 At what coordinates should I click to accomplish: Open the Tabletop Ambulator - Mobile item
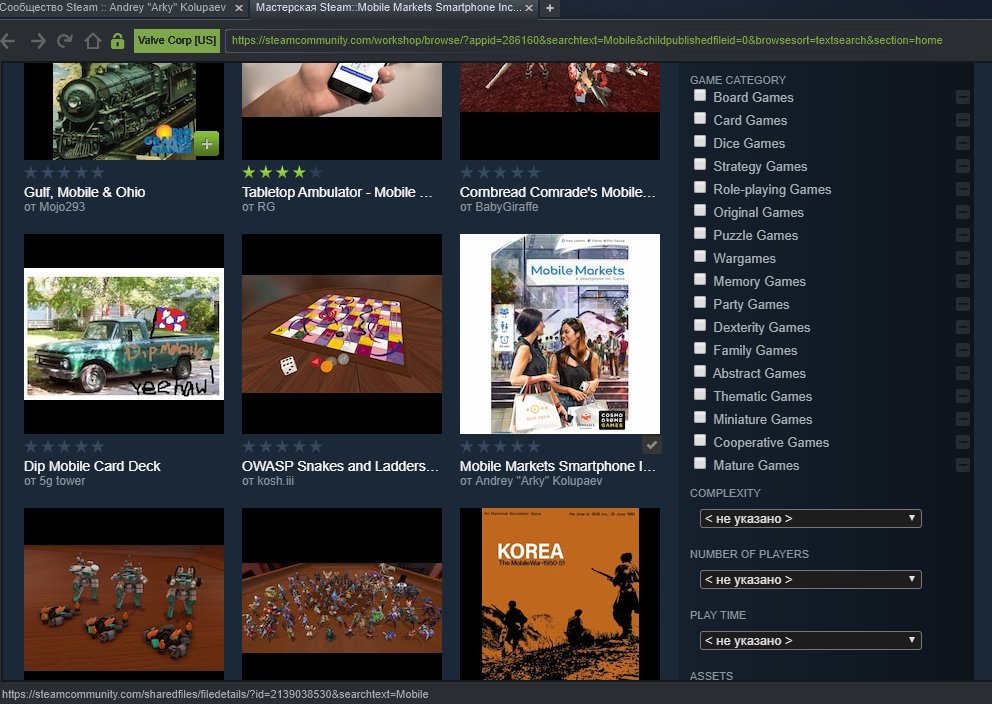337,192
